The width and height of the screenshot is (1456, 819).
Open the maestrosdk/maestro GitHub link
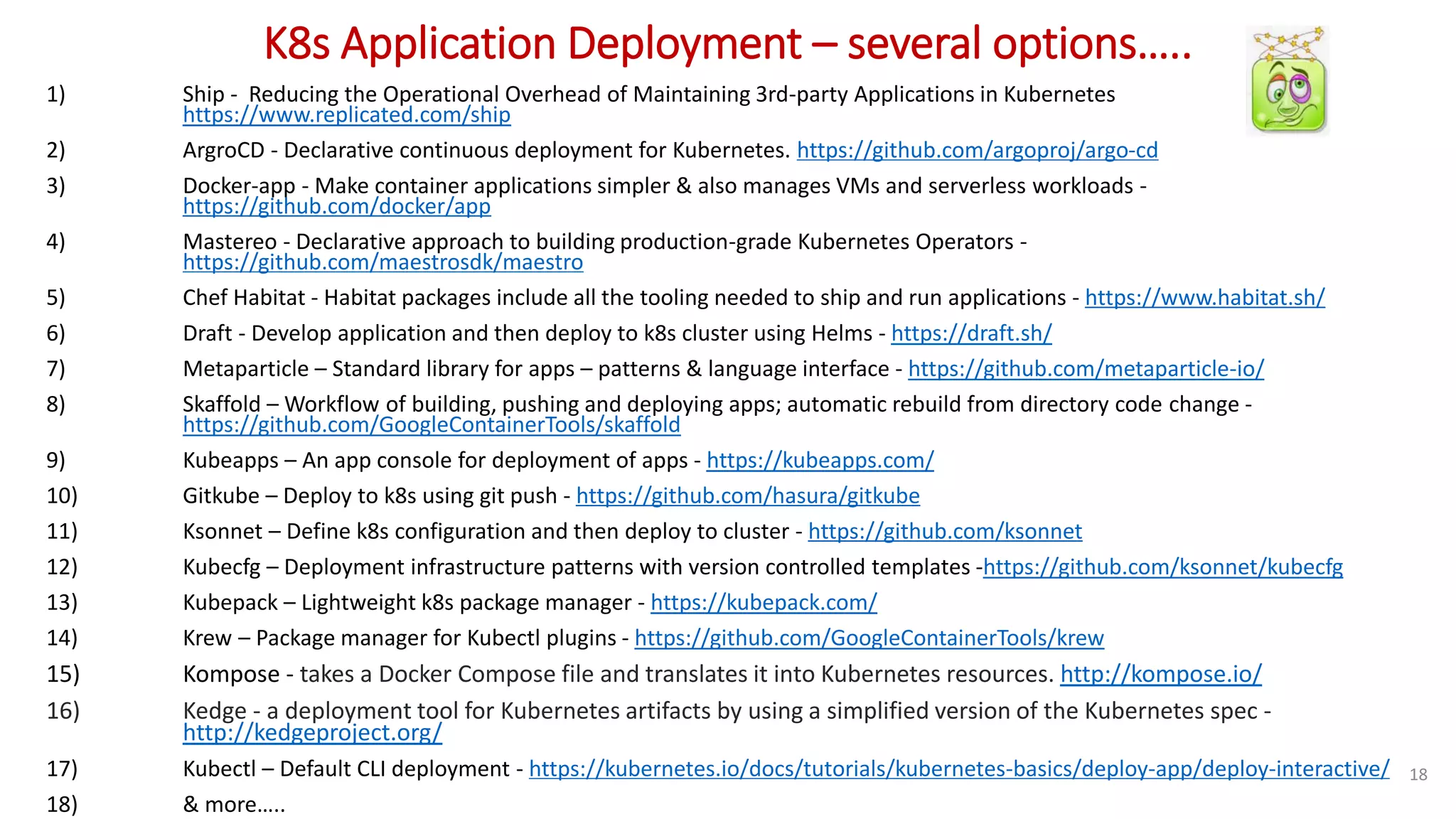coord(383,263)
